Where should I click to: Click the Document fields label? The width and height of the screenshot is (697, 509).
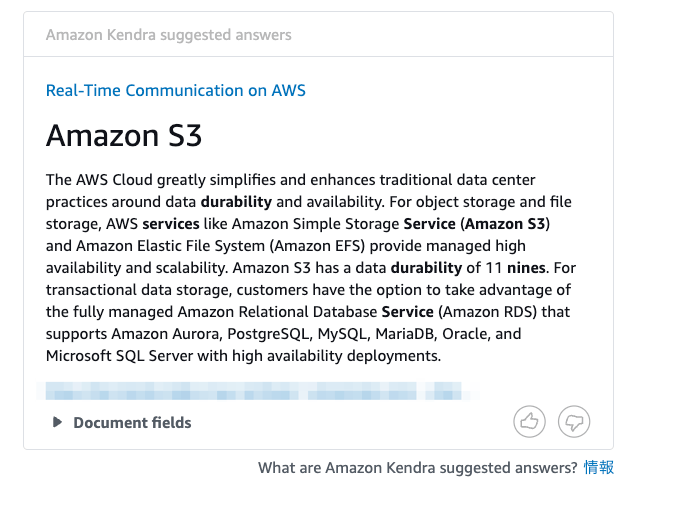coord(132,422)
